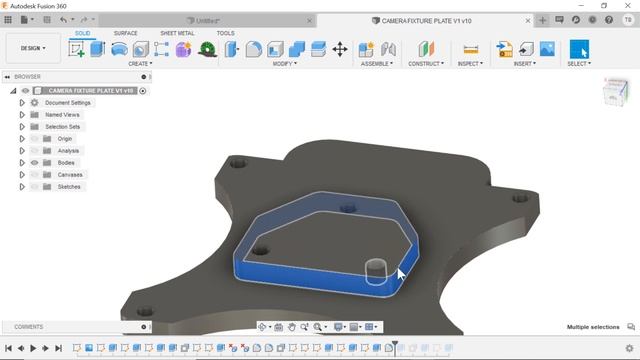This screenshot has width=640, height=360.
Task: Toggle Origin folder visibility eye
Action: point(35,139)
